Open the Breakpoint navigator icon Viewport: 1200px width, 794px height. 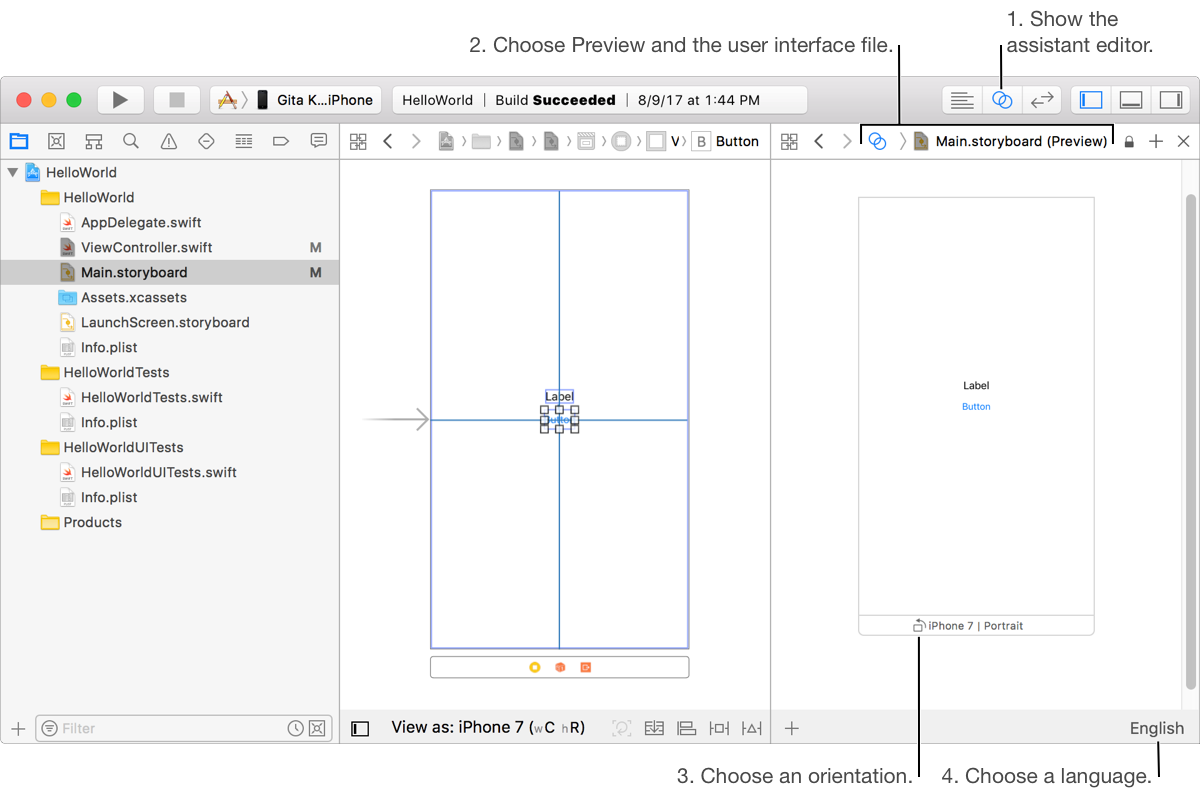pyautogui.click(x=281, y=141)
